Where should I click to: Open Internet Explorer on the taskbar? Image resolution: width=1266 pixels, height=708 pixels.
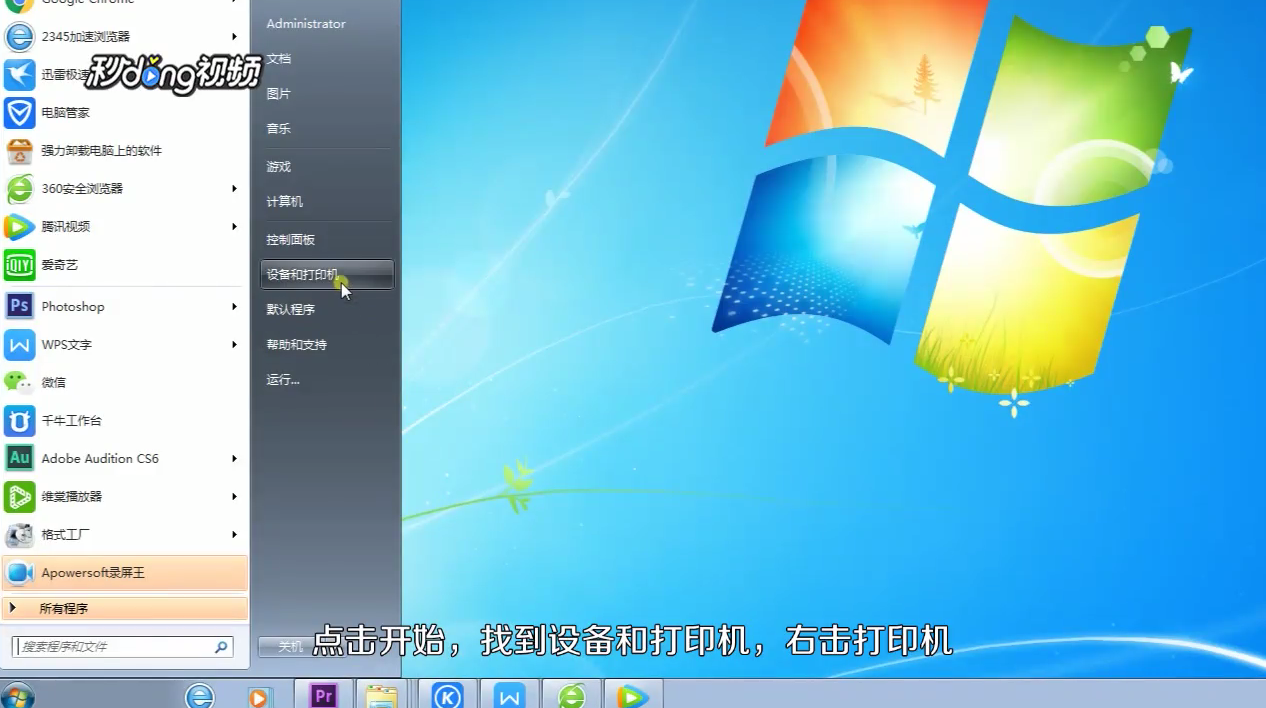click(x=200, y=695)
